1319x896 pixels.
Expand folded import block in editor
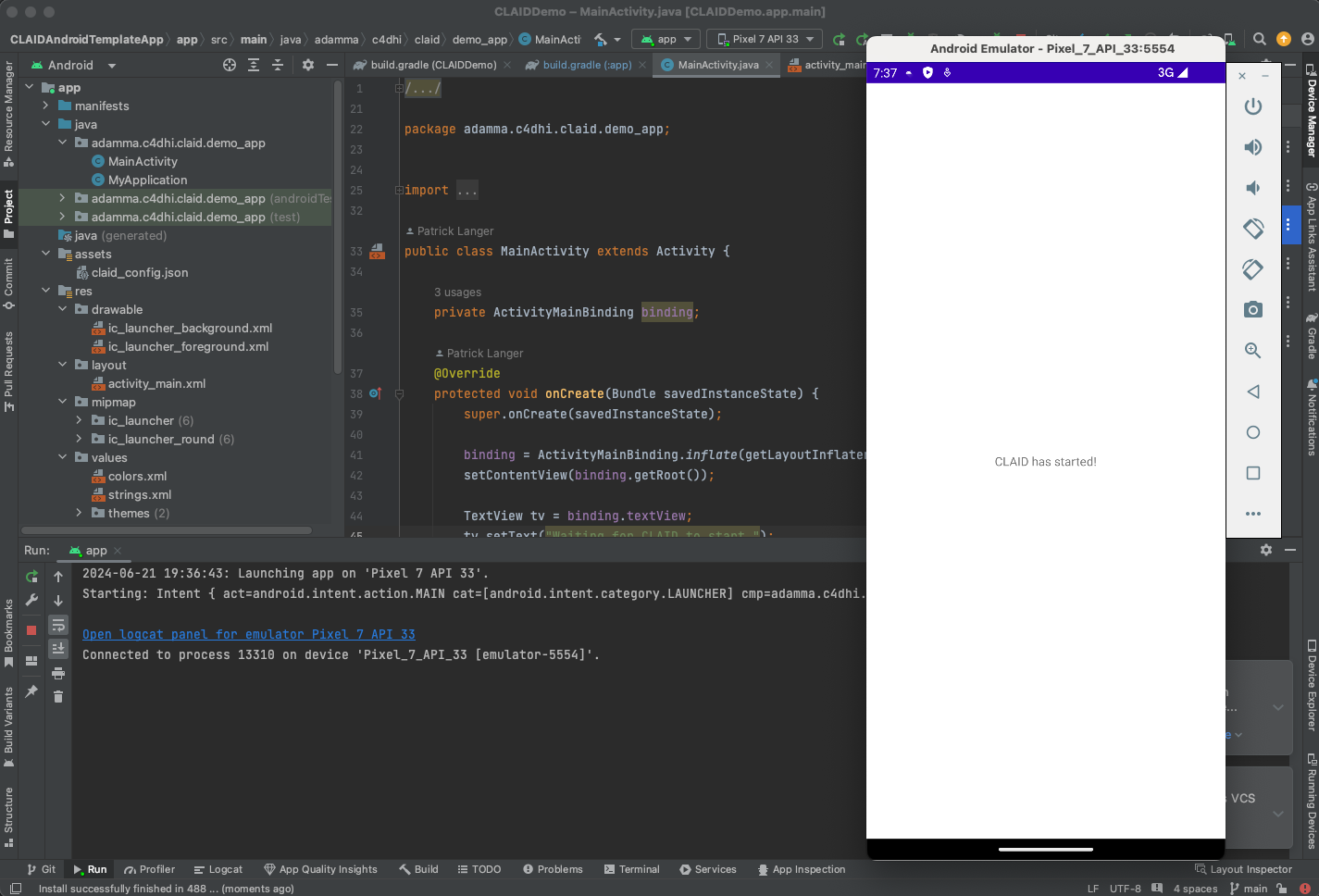(399, 190)
